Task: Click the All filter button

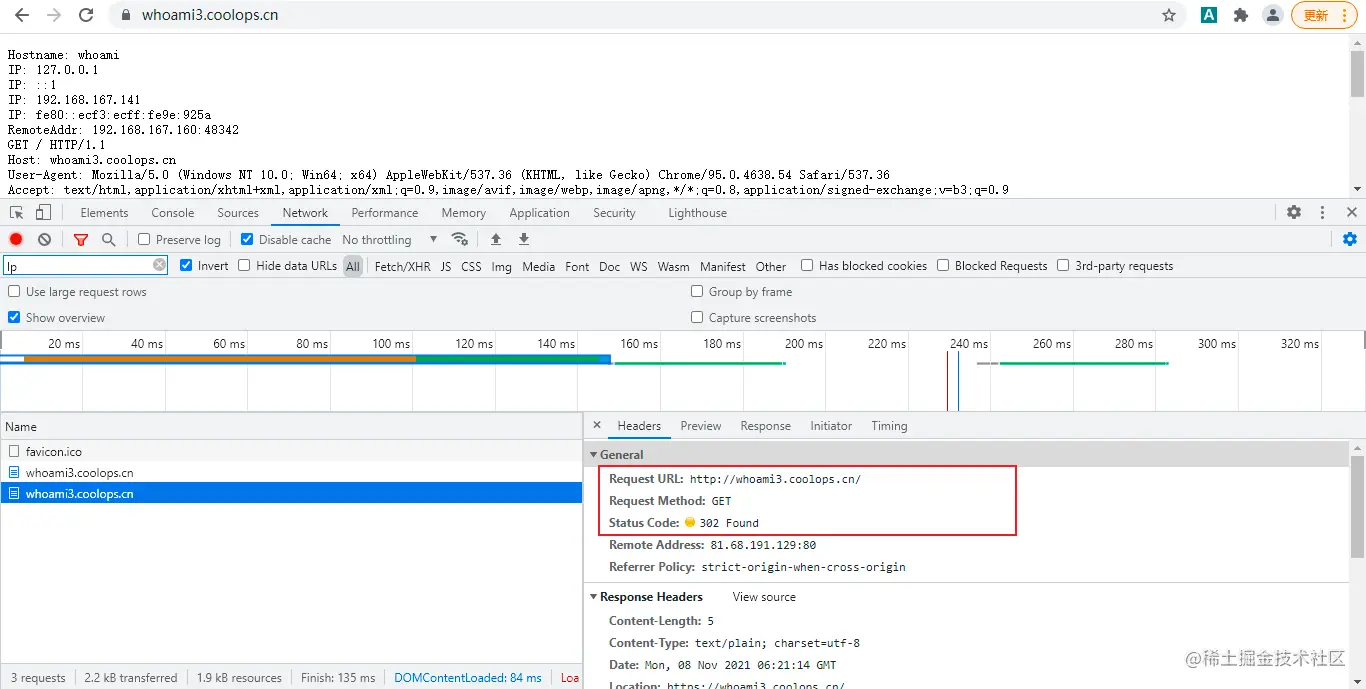Action: click(353, 266)
